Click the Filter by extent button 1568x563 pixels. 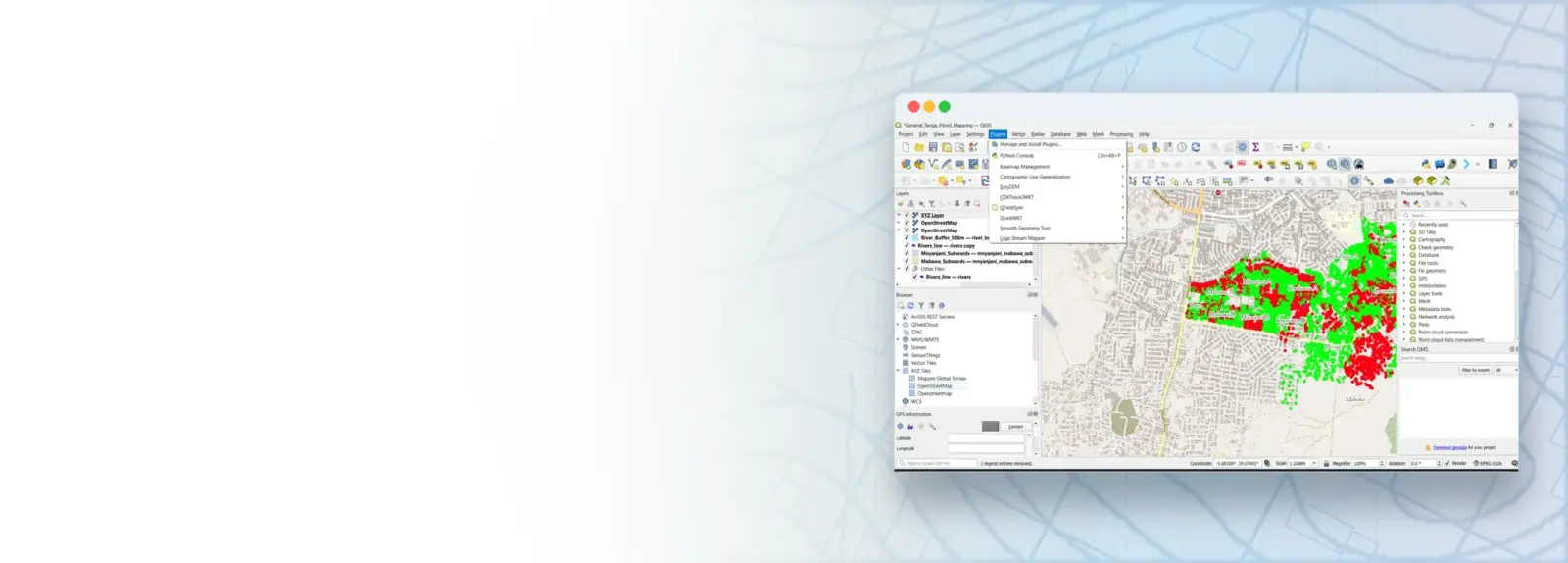click(1475, 370)
